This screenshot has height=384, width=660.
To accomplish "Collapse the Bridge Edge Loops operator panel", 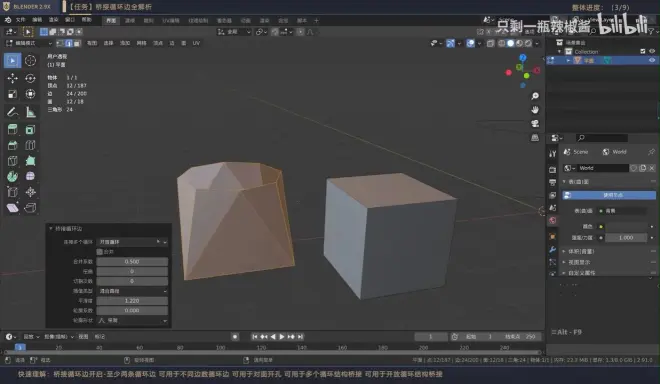I will 51,229.
